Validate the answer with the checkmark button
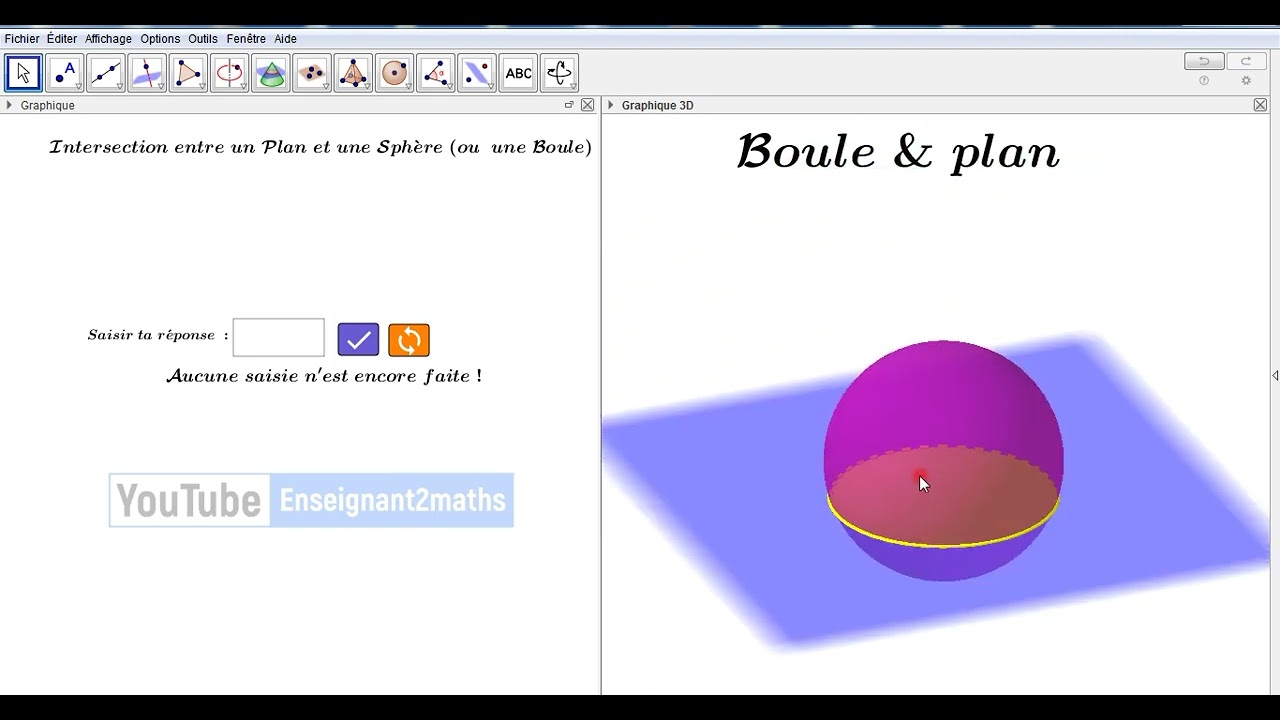The height and width of the screenshot is (720, 1280). tap(358, 340)
